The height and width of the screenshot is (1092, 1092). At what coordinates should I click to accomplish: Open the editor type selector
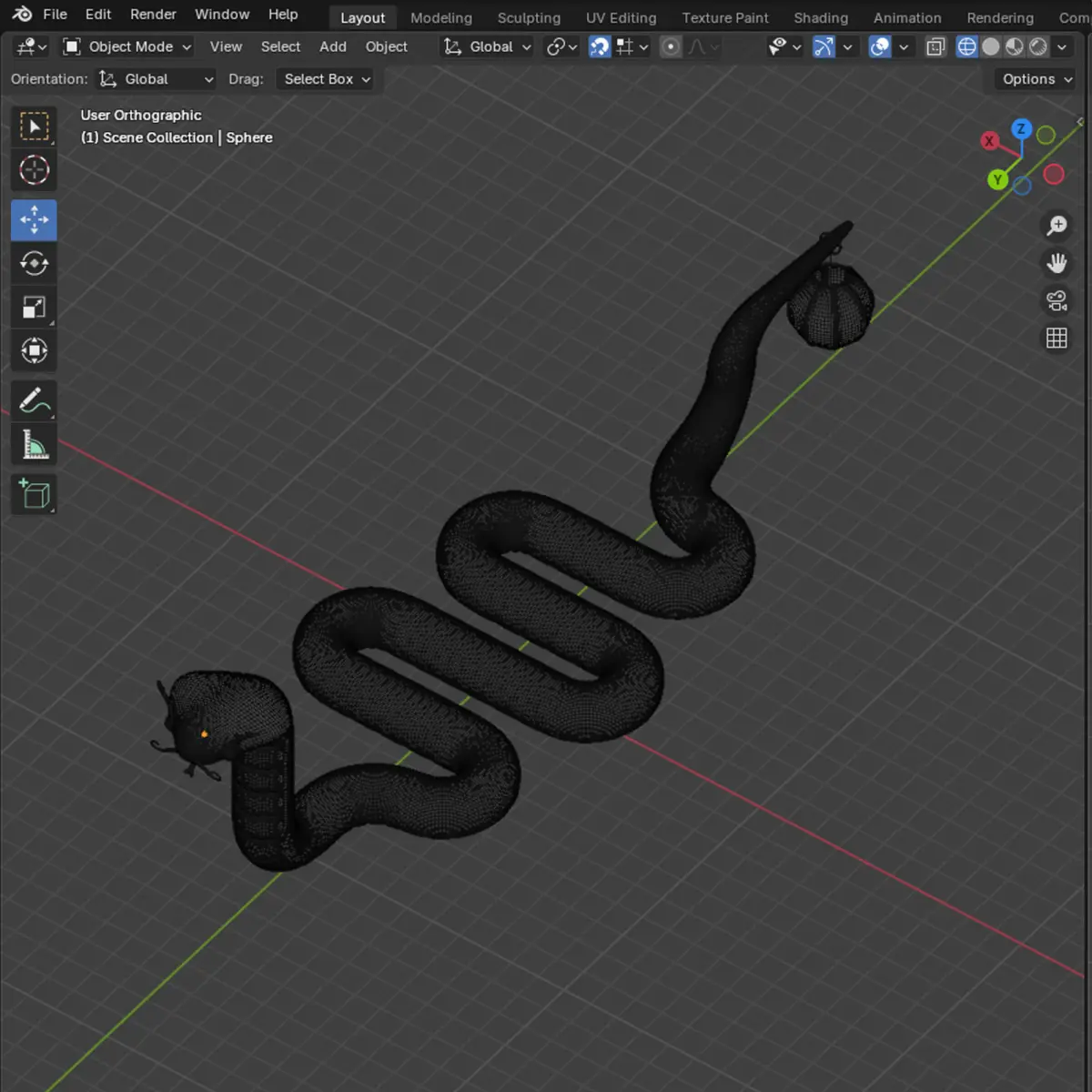coord(31,46)
